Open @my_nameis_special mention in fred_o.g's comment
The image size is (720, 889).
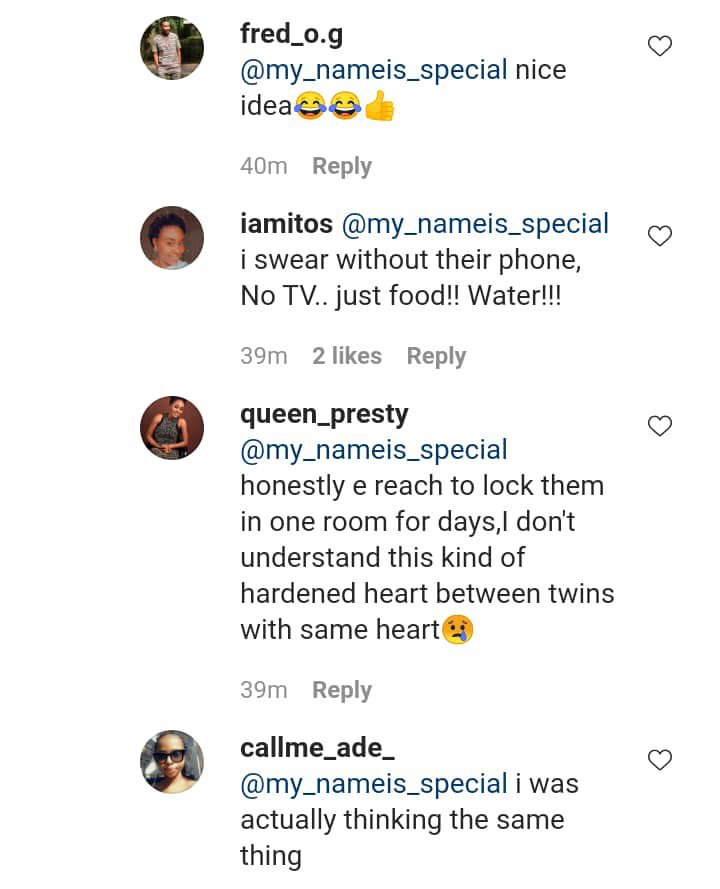(x=374, y=70)
